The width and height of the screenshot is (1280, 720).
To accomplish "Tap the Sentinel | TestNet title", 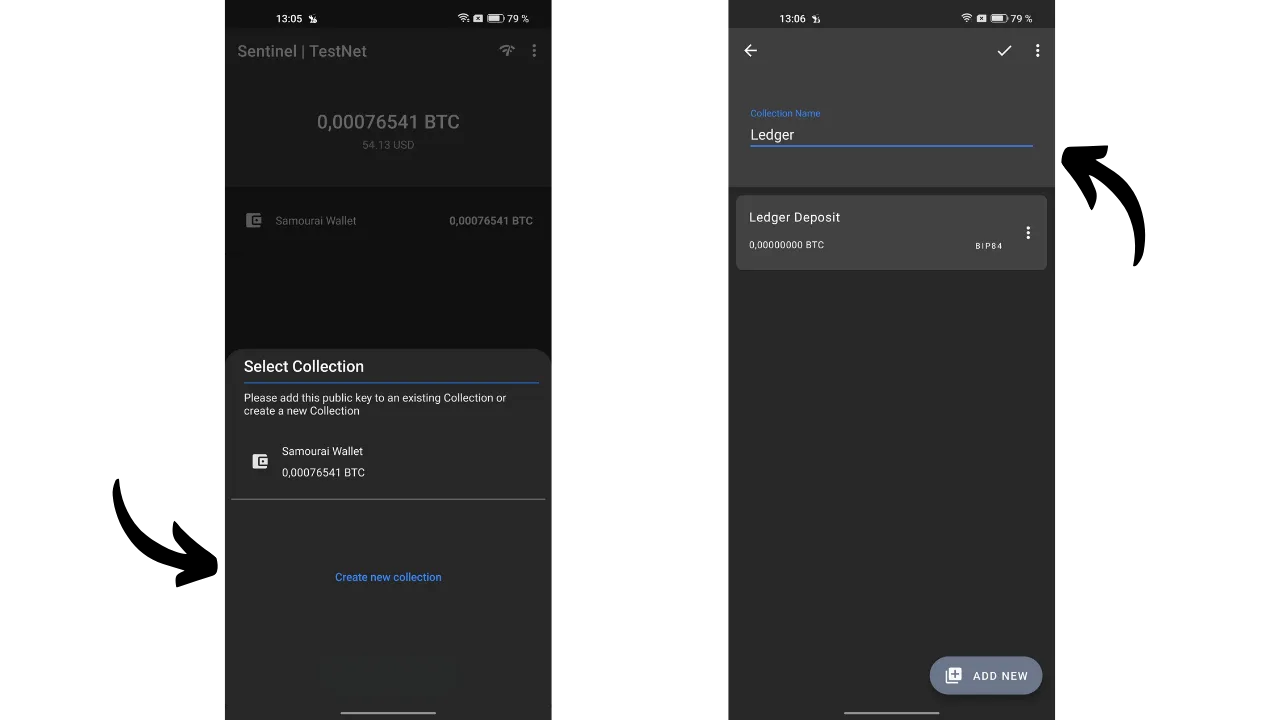I will 302,51.
